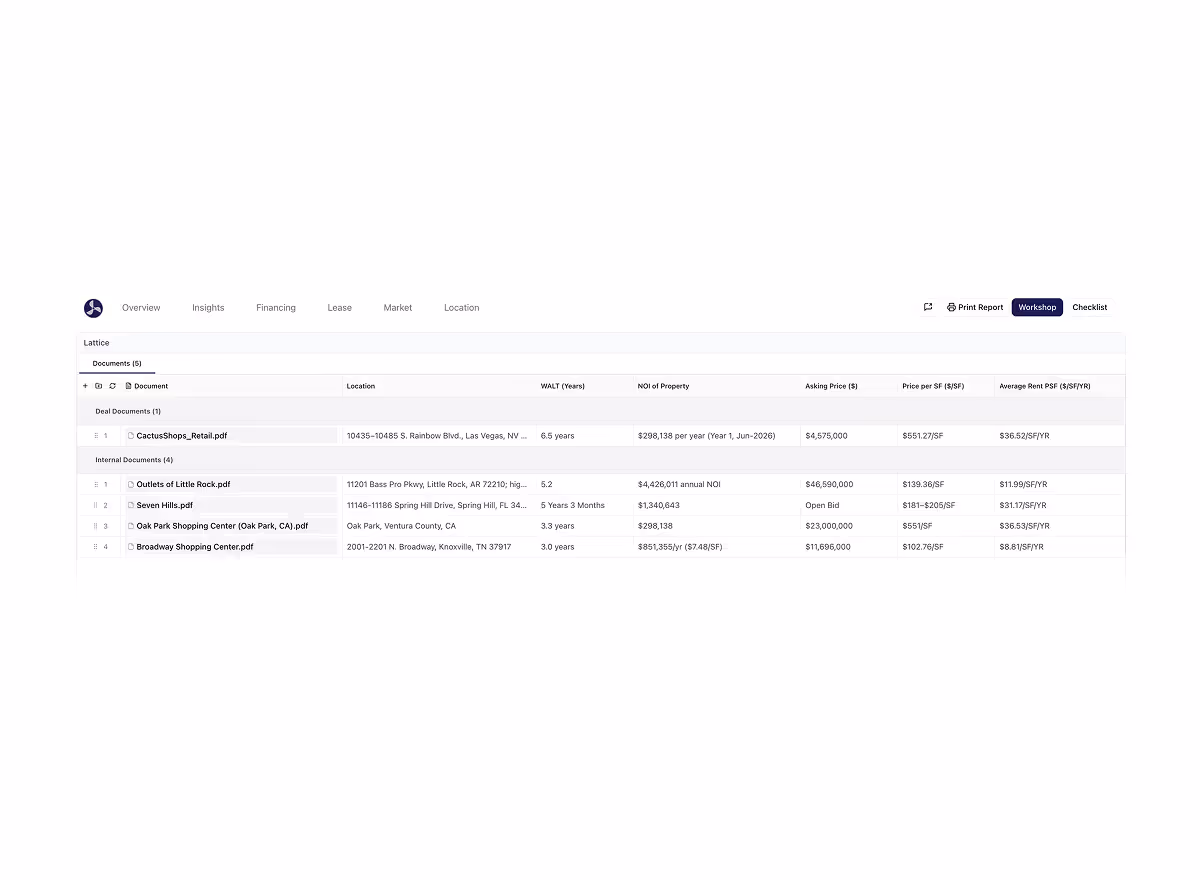Click the 6.5 years WALT cell

585,436
